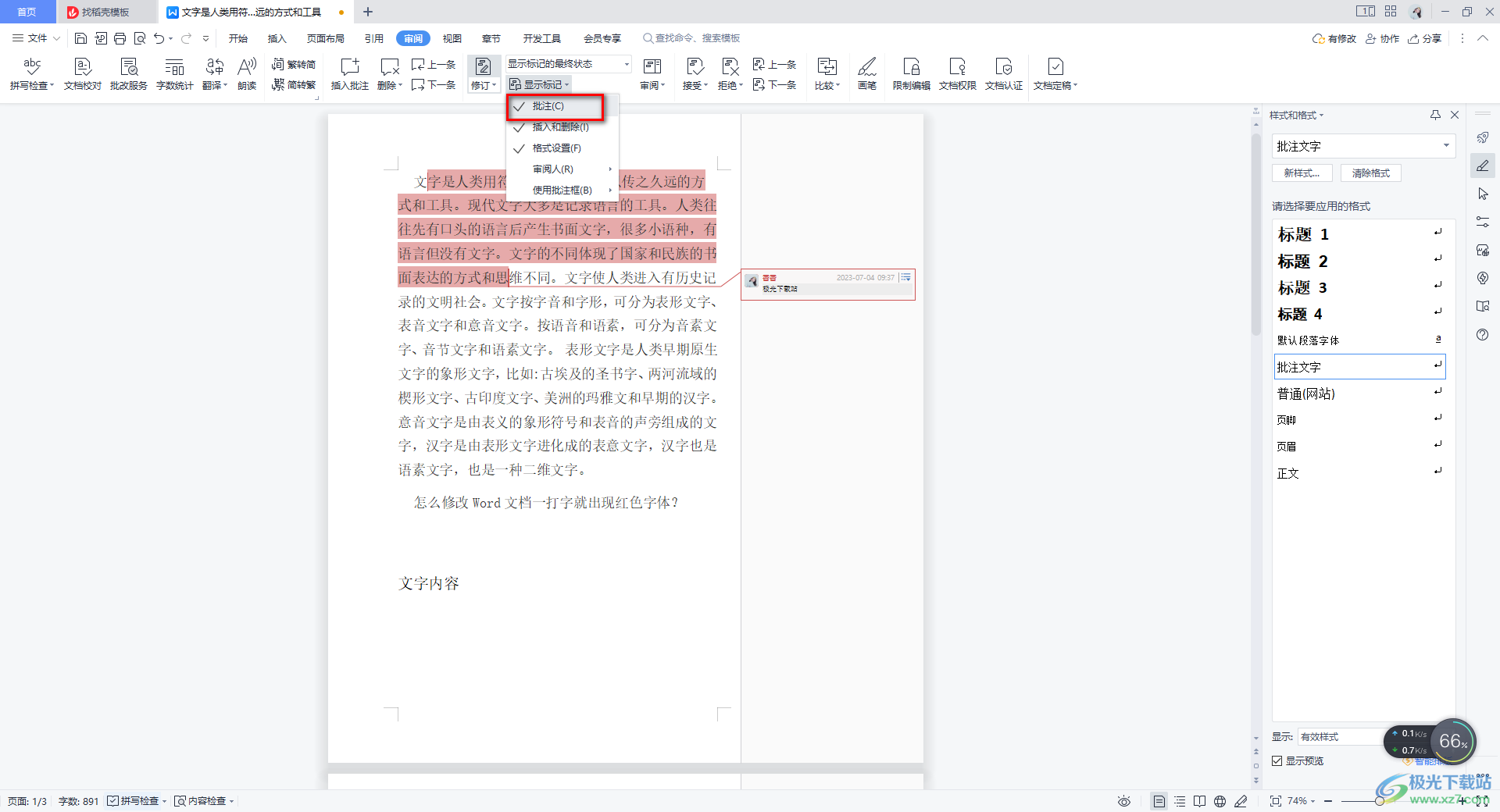Open the 批注文字 style combo box
The height and width of the screenshot is (812, 1500).
click(1363, 146)
